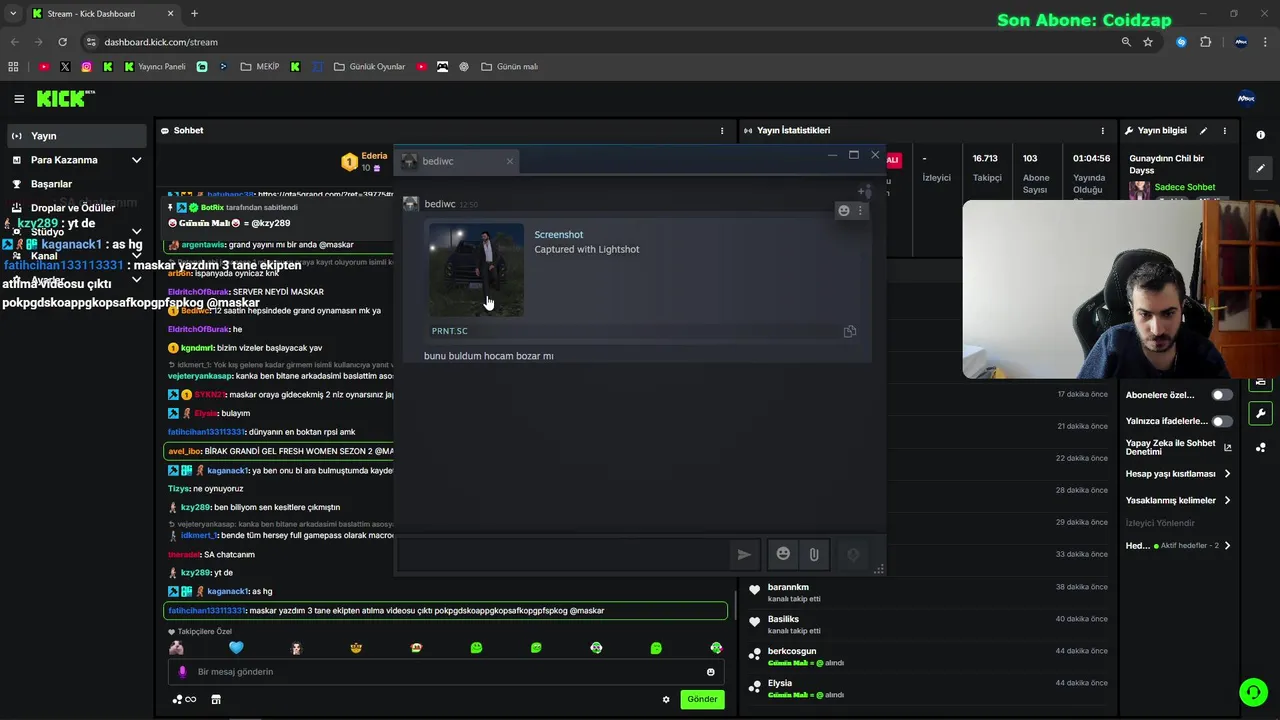The height and width of the screenshot is (720, 1280).
Task: Click the Sadece Sohbet category link
Action: point(1185,187)
